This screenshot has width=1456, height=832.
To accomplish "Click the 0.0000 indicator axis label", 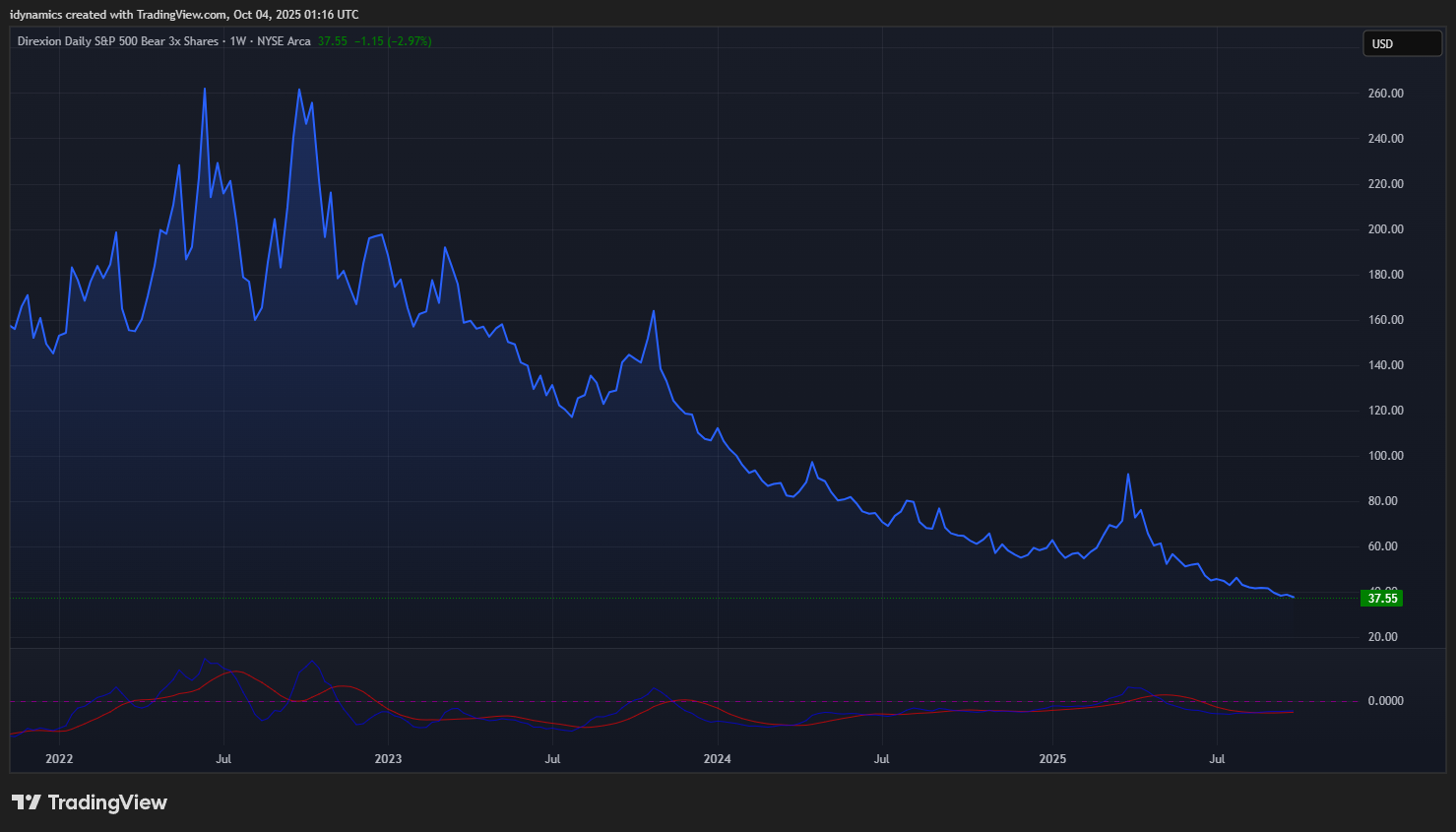I will pyautogui.click(x=1385, y=701).
